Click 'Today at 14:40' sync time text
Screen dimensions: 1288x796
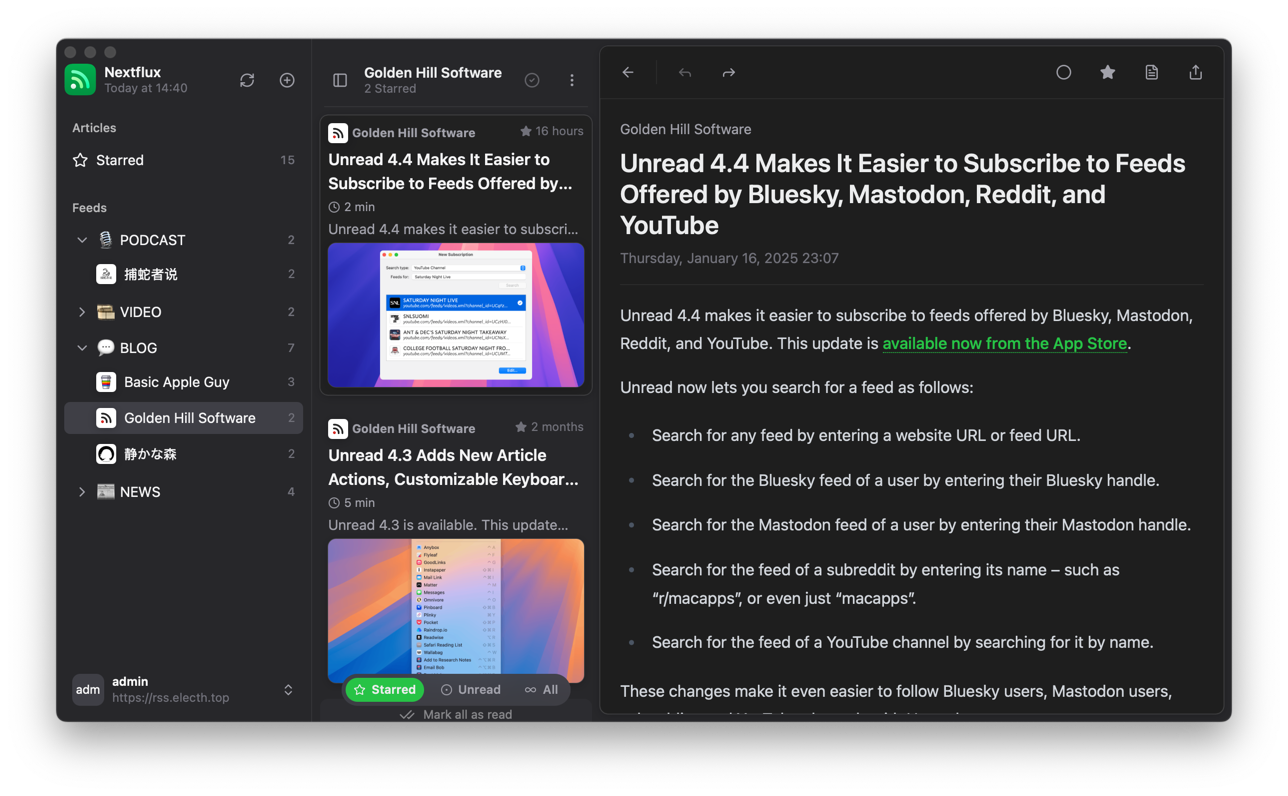click(x=146, y=88)
